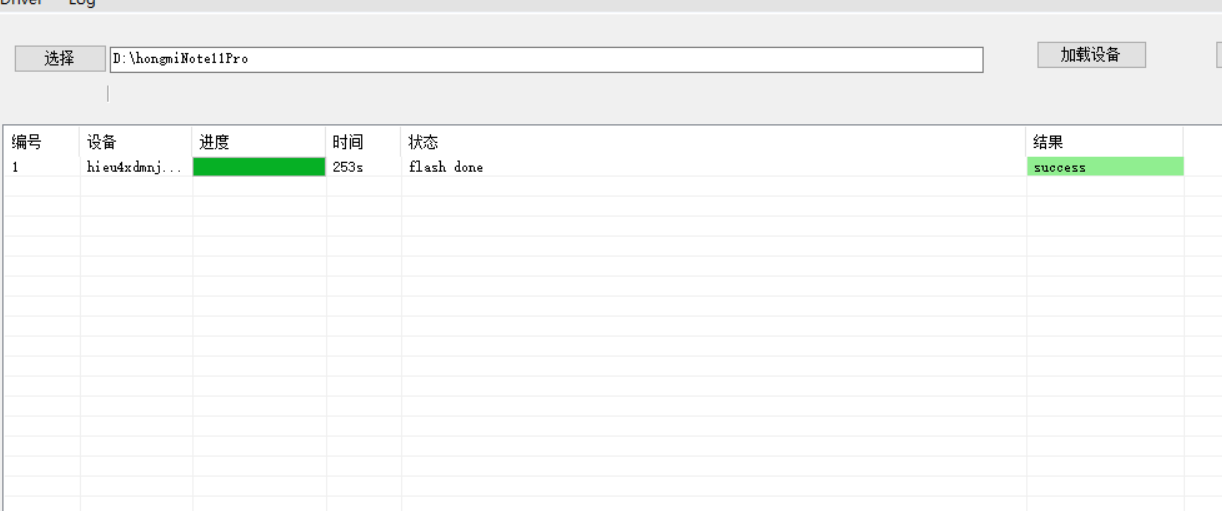Click the 时间 column header
1222x511 pixels.
[364, 142]
